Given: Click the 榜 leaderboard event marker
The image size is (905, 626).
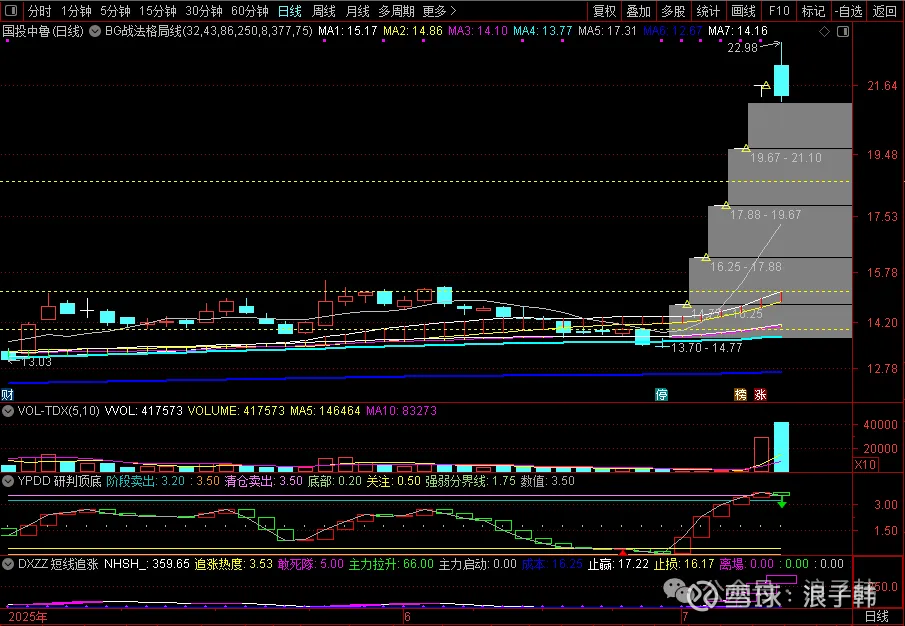Looking at the screenshot, I should click(741, 395).
